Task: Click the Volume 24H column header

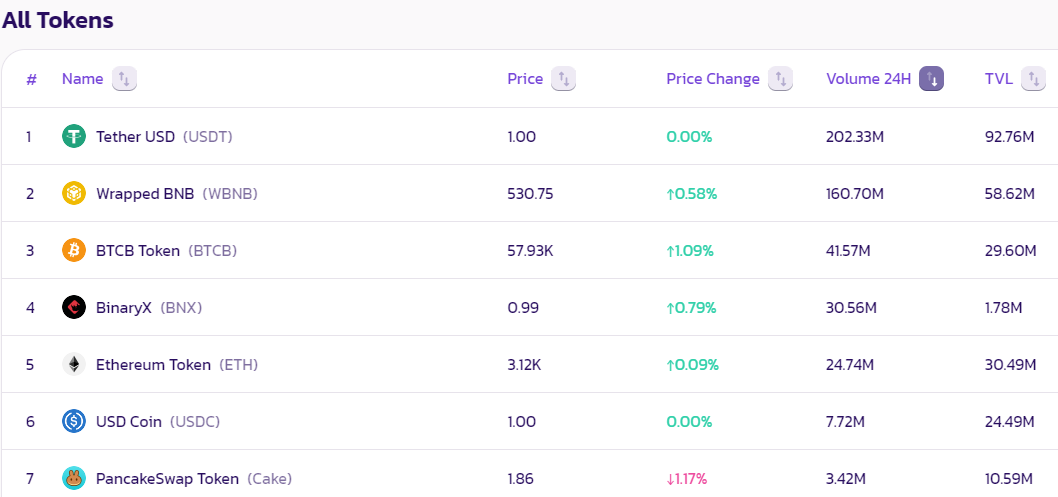Action: (x=868, y=79)
